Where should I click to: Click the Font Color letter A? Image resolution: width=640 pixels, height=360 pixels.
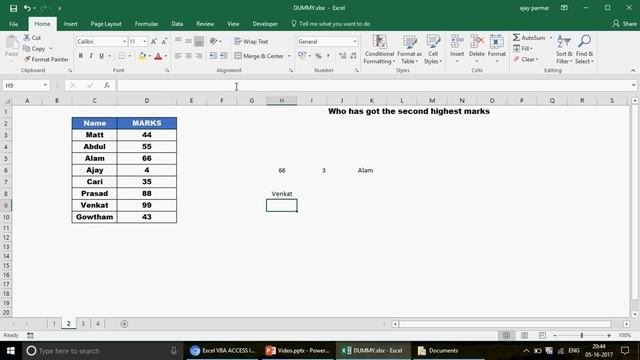(x=158, y=56)
